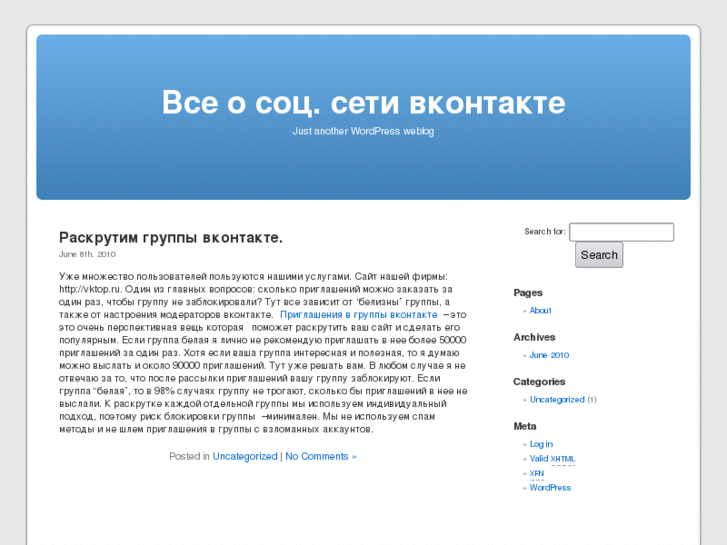Click the 'Posted in' text

189,456
